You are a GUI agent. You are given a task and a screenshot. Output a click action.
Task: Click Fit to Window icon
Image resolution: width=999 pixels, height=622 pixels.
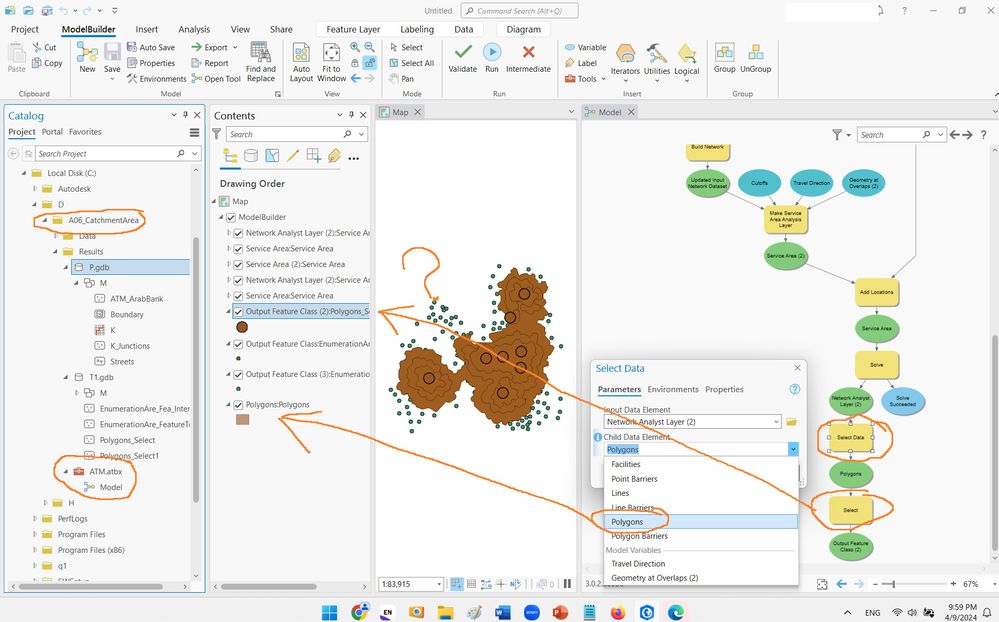click(331, 53)
